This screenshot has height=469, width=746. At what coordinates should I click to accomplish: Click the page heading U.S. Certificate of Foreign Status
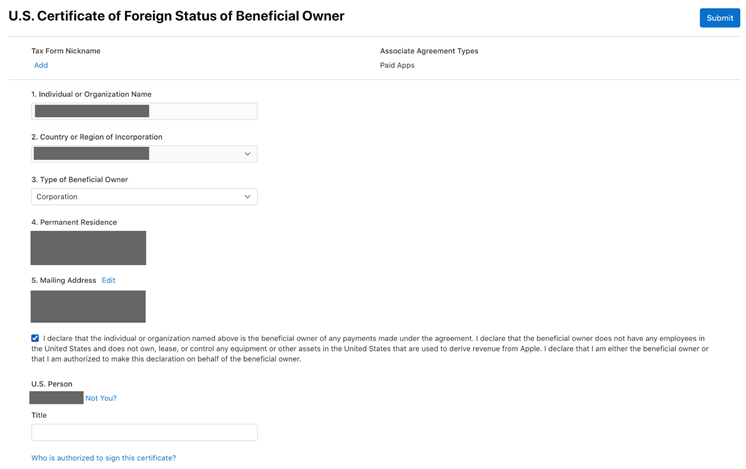point(177,16)
